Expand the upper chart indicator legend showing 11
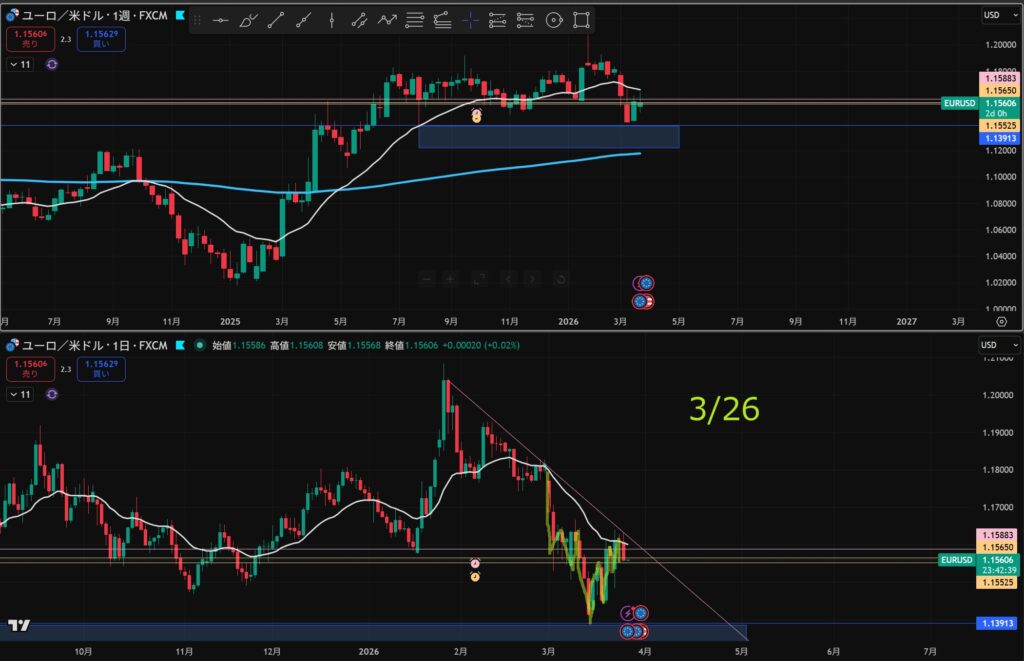Screen dimensions: 1024x661 pyautogui.click(x=20, y=63)
